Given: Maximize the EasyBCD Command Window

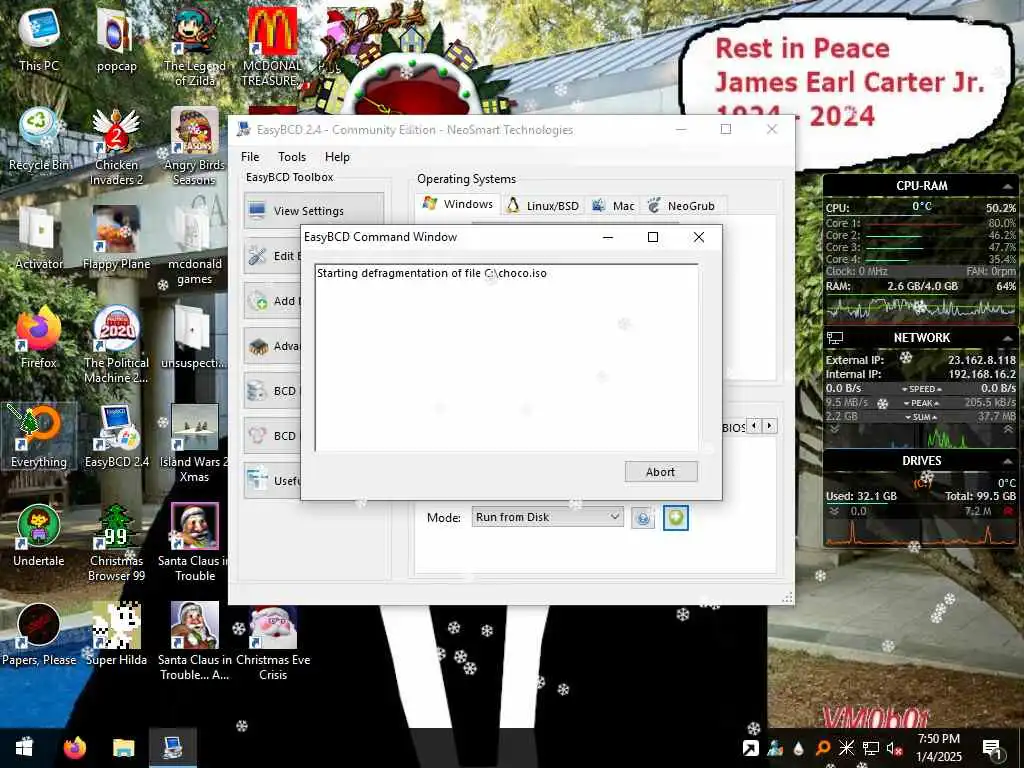Looking at the screenshot, I should click(652, 237).
